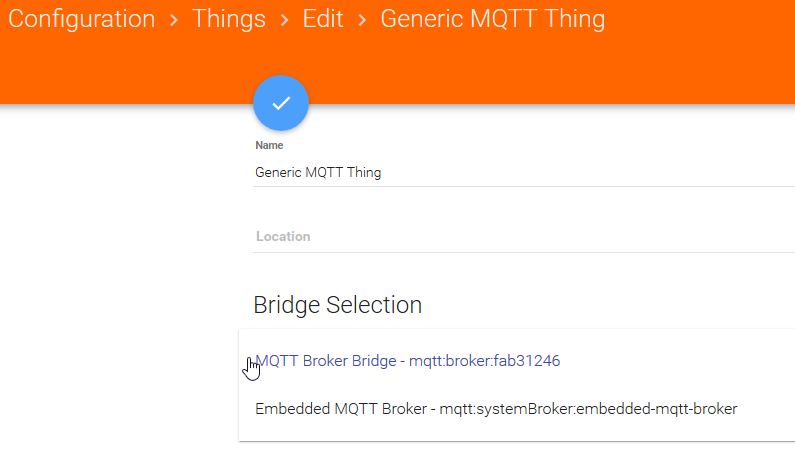
Task: Select the Edit breadcrumb item
Action: click(323, 19)
